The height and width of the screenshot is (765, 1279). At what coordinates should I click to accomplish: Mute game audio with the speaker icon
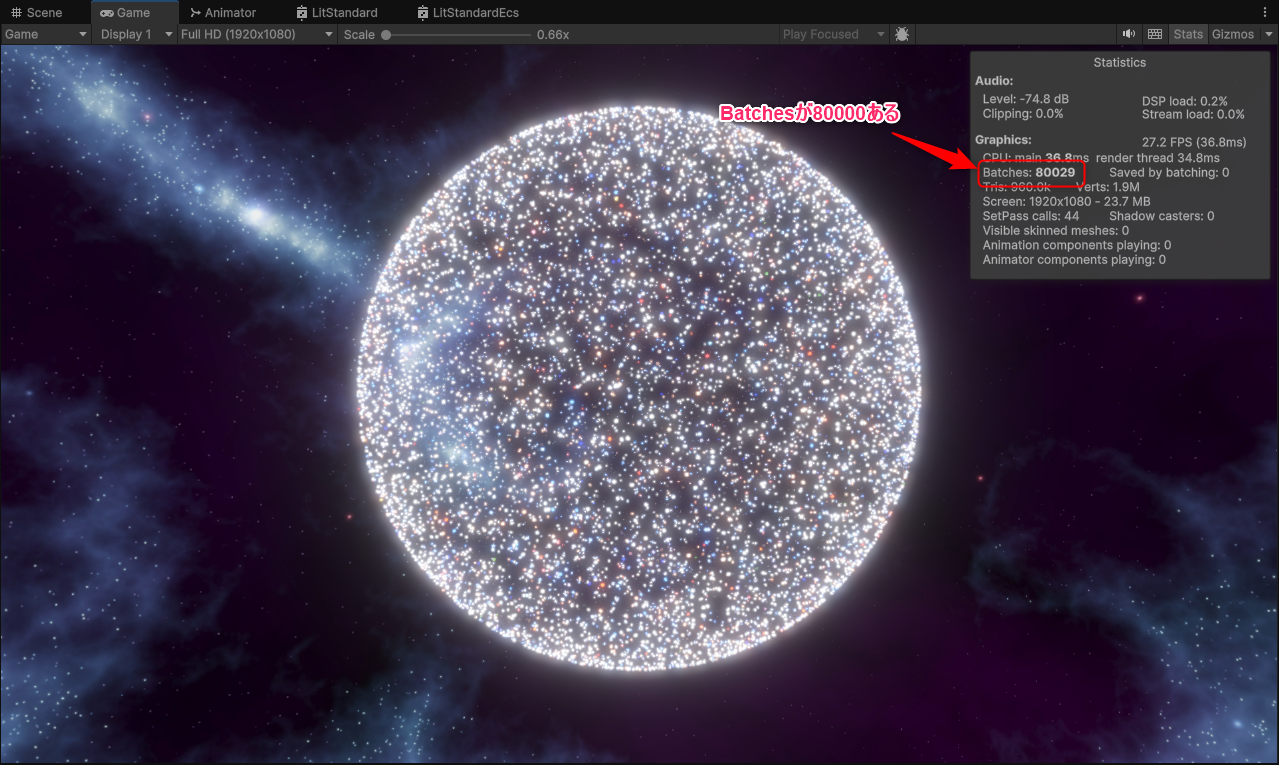pos(1128,33)
